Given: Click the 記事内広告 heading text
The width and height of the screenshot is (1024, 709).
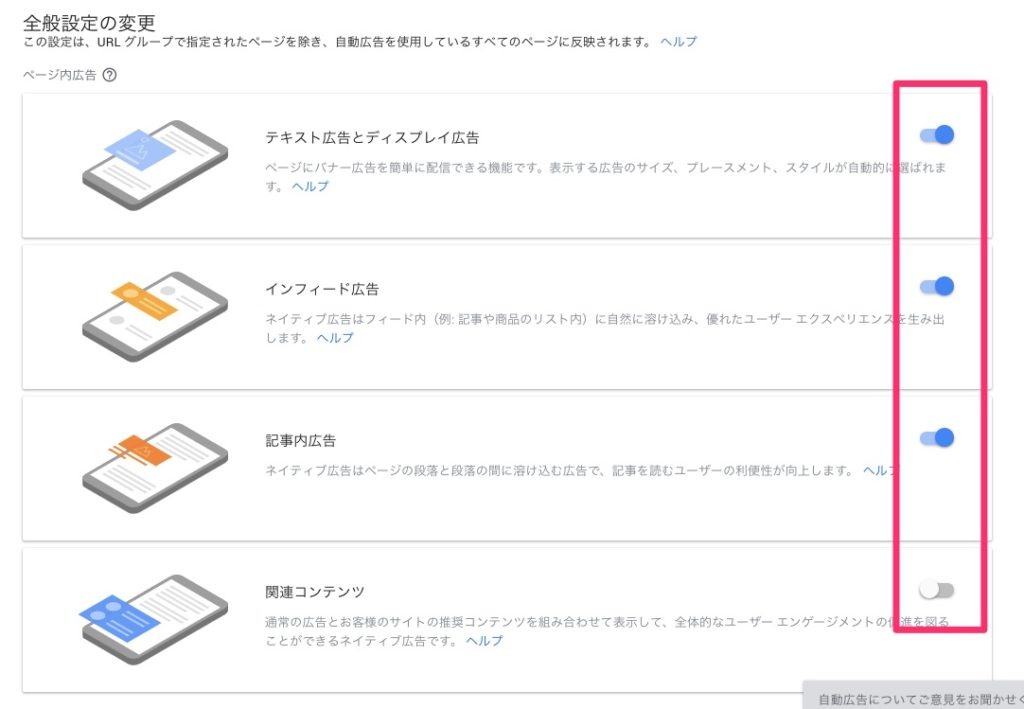Looking at the screenshot, I should [300, 441].
